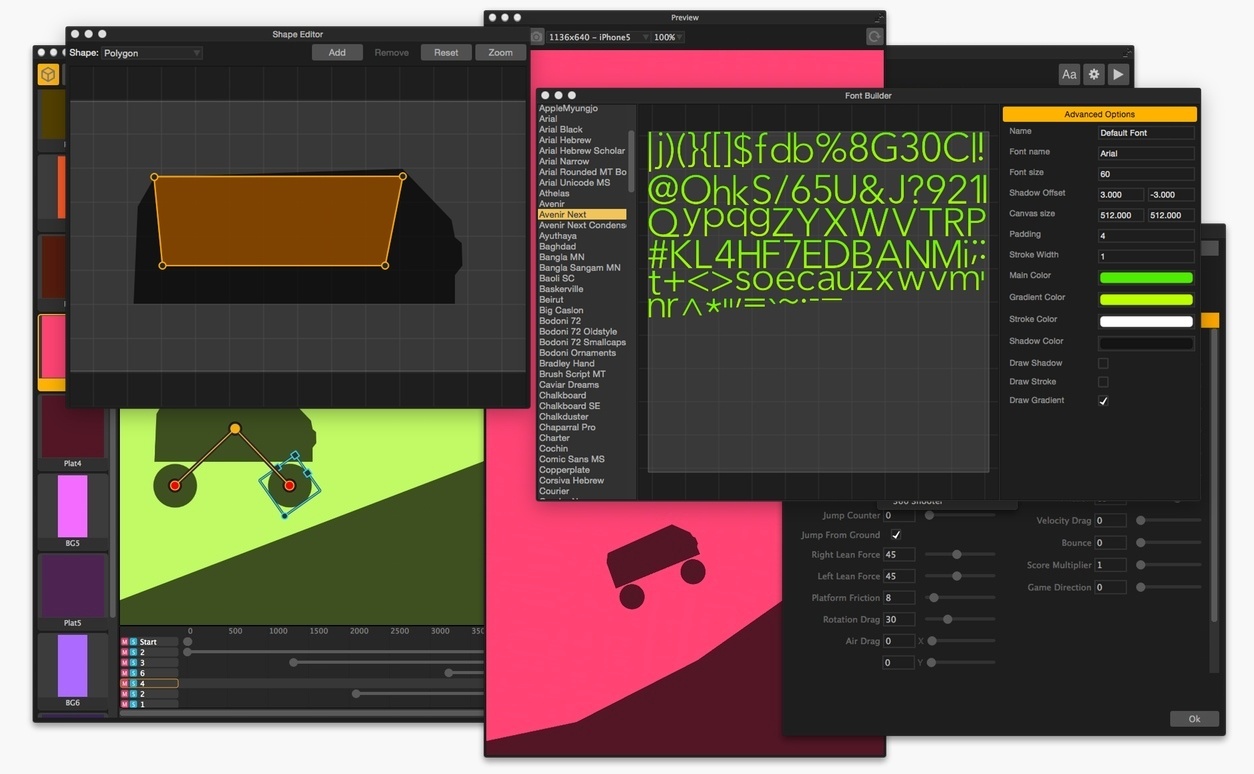Enable the Draw Shadow checkbox

click(1103, 363)
